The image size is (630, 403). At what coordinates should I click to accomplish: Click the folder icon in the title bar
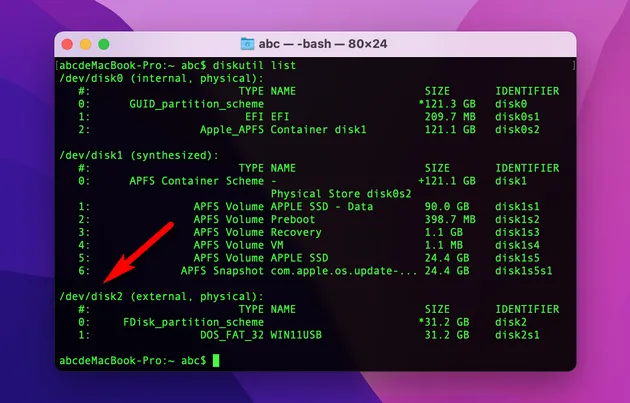(247, 44)
